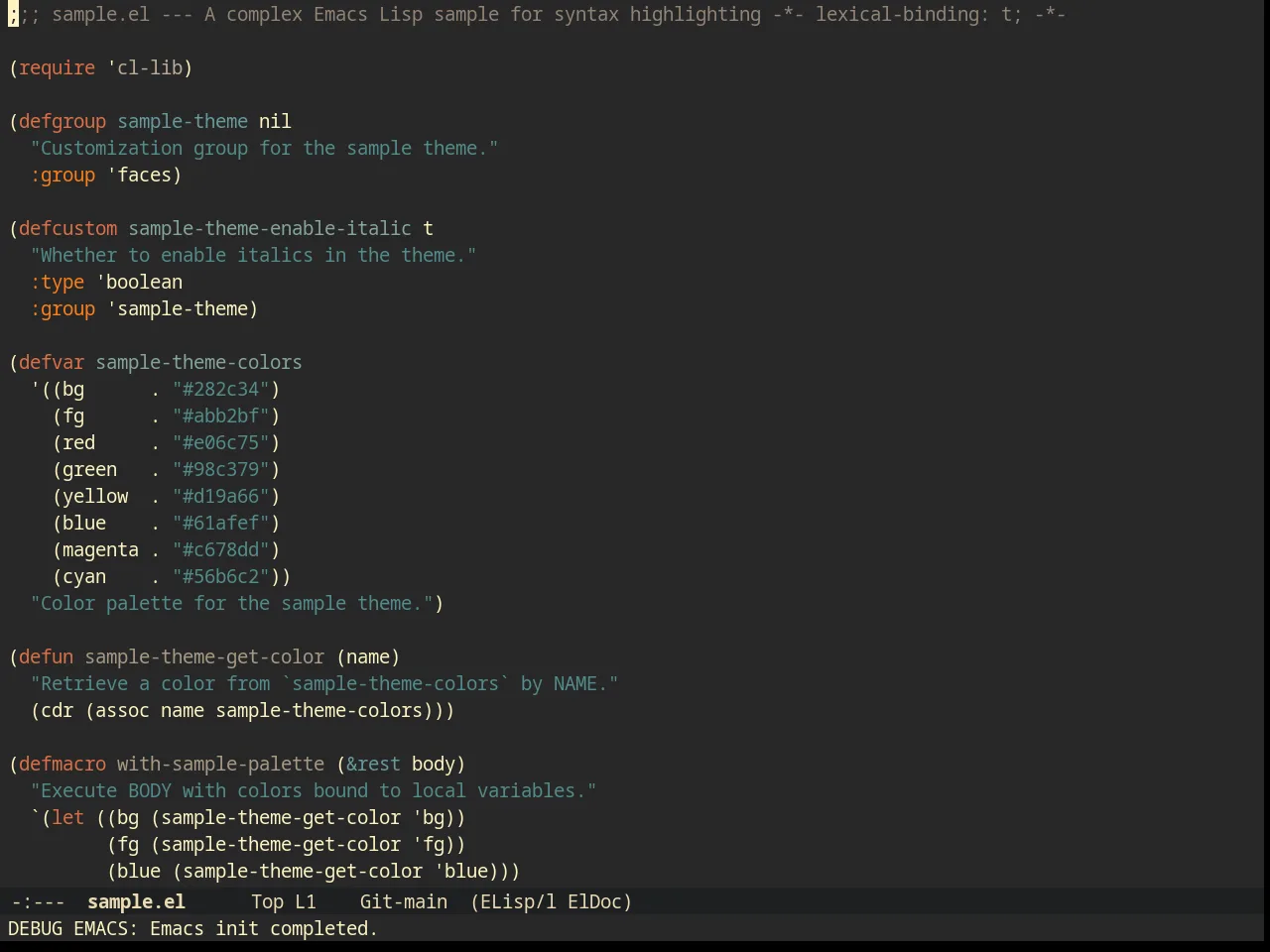Click the ':type' keyword

(x=57, y=282)
